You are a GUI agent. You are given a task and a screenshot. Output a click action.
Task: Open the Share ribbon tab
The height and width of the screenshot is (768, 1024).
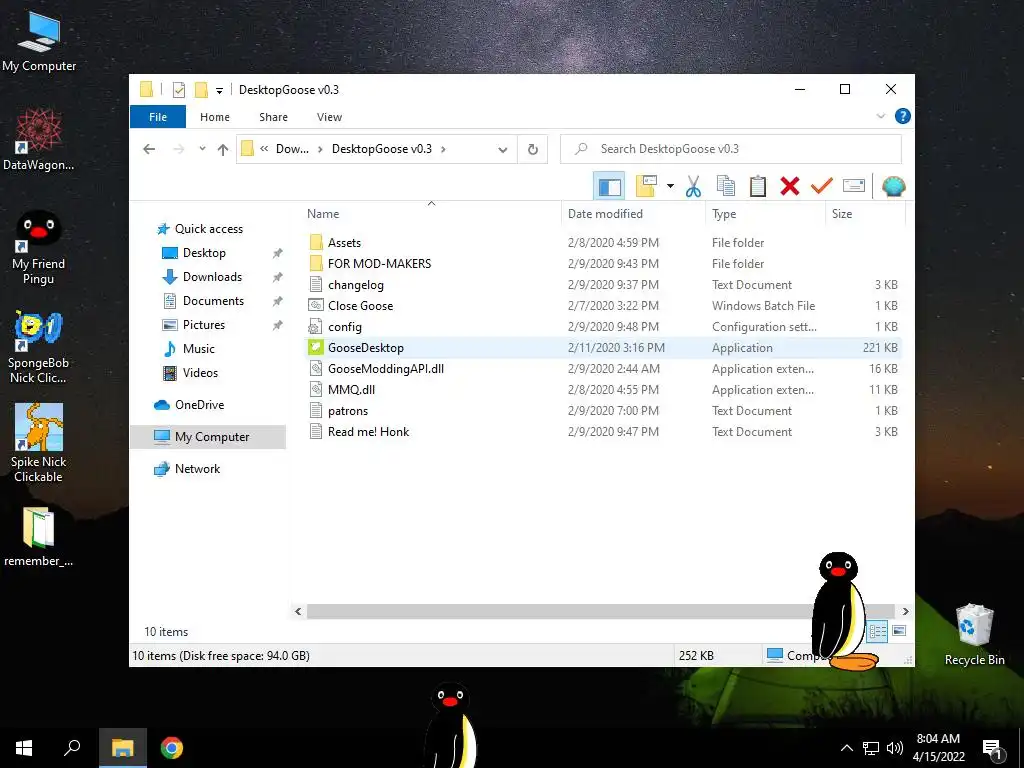click(x=273, y=117)
